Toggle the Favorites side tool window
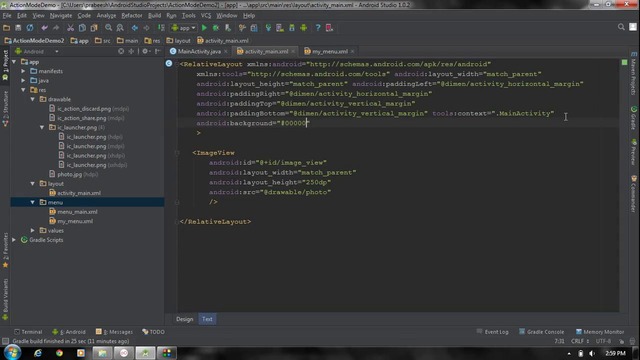This screenshot has width=640, height=360. pyautogui.click(x=5, y=250)
